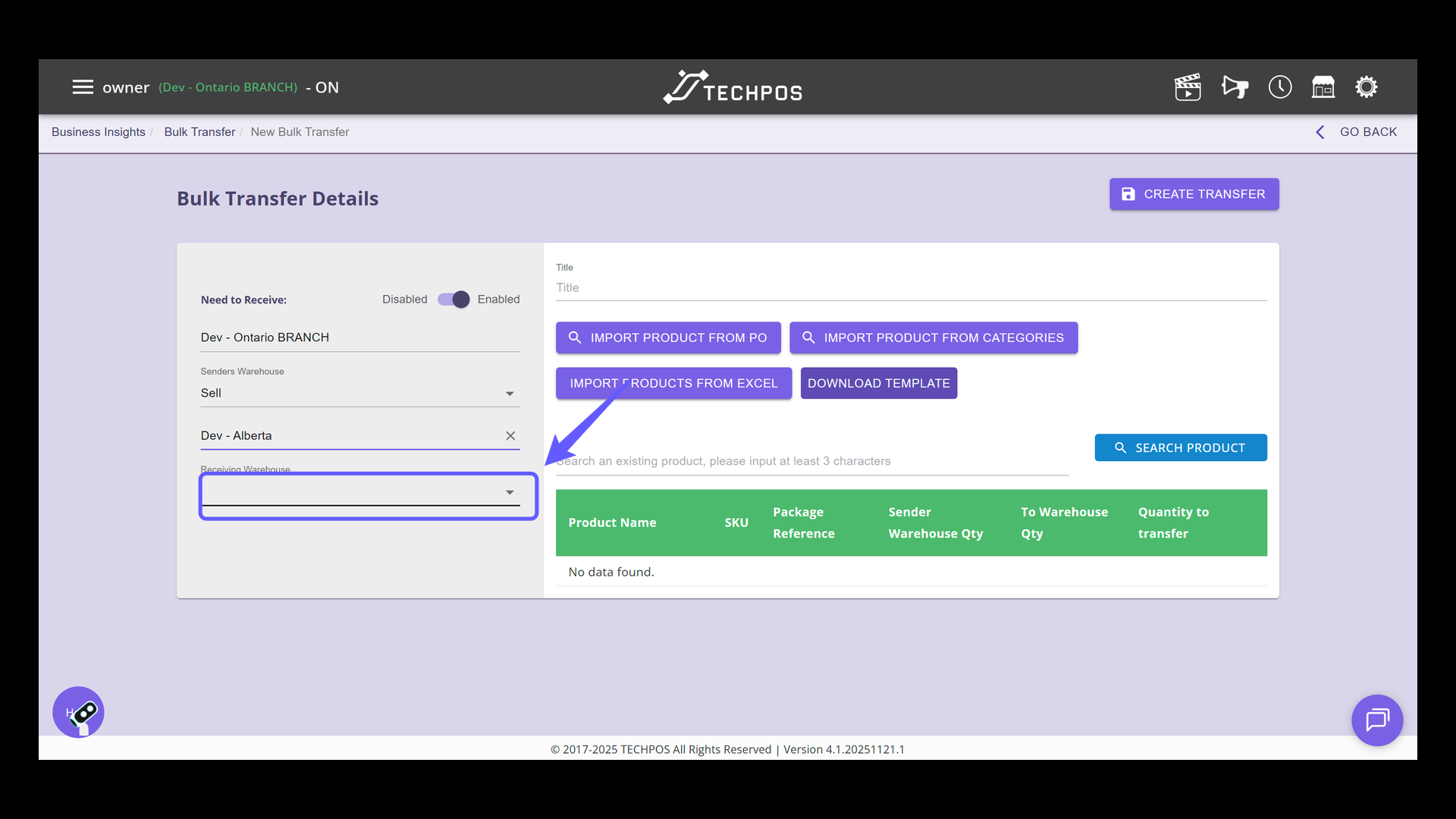Go to Business Insights breadcrumb
Screen dimensions: 1456x819
(x=99, y=132)
